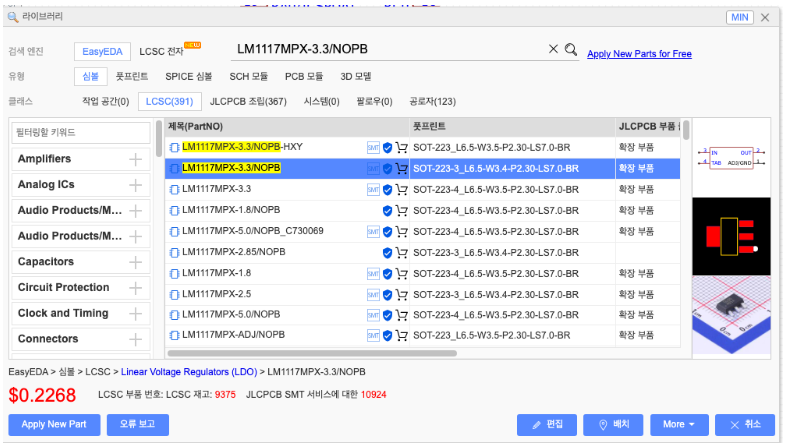Click the schematic symbol preview thumbnail

tap(731, 158)
